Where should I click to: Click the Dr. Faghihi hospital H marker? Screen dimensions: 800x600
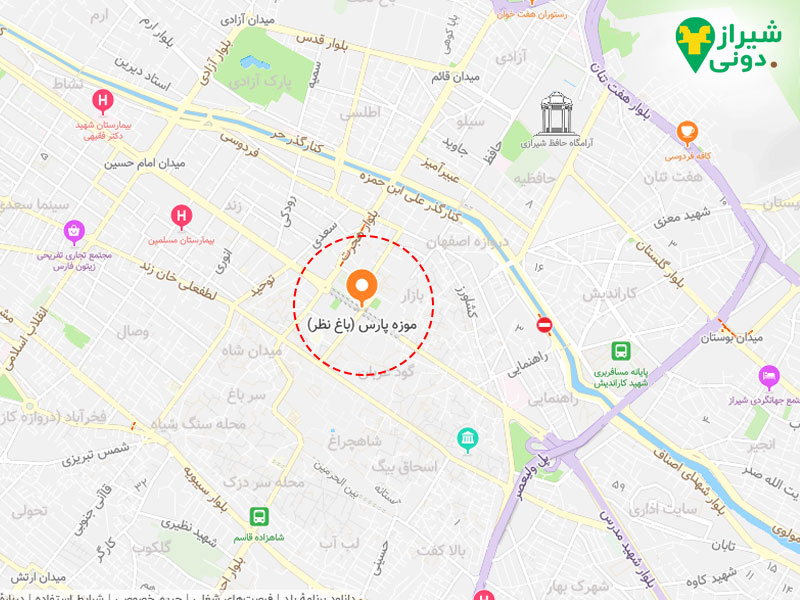[x=103, y=101]
